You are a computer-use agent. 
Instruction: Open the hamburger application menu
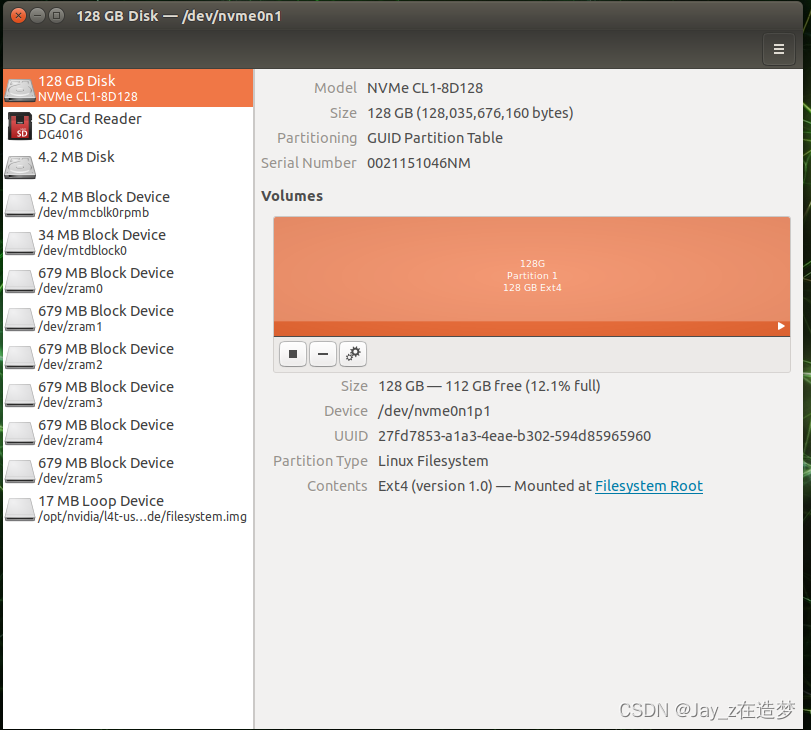pyautogui.click(x=778, y=49)
